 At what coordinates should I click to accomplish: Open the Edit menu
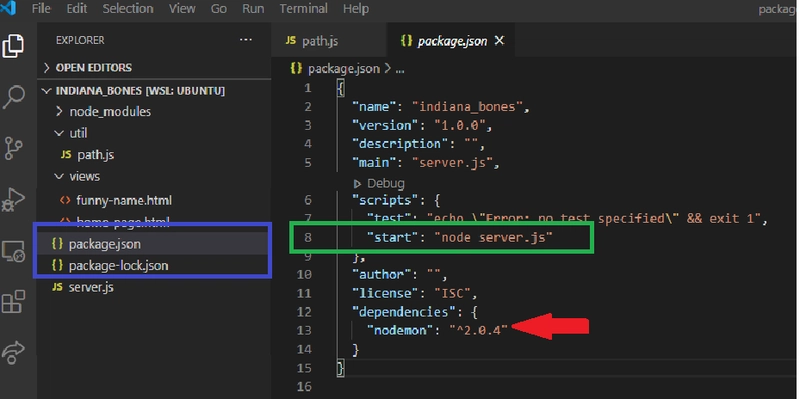(77, 9)
